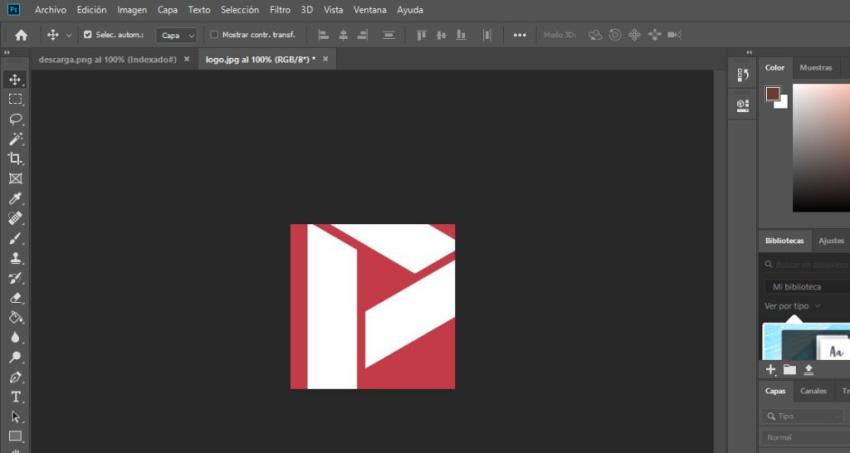
Task: Select the Path Selection tool
Action: pyautogui.click(x=15, y=417)
